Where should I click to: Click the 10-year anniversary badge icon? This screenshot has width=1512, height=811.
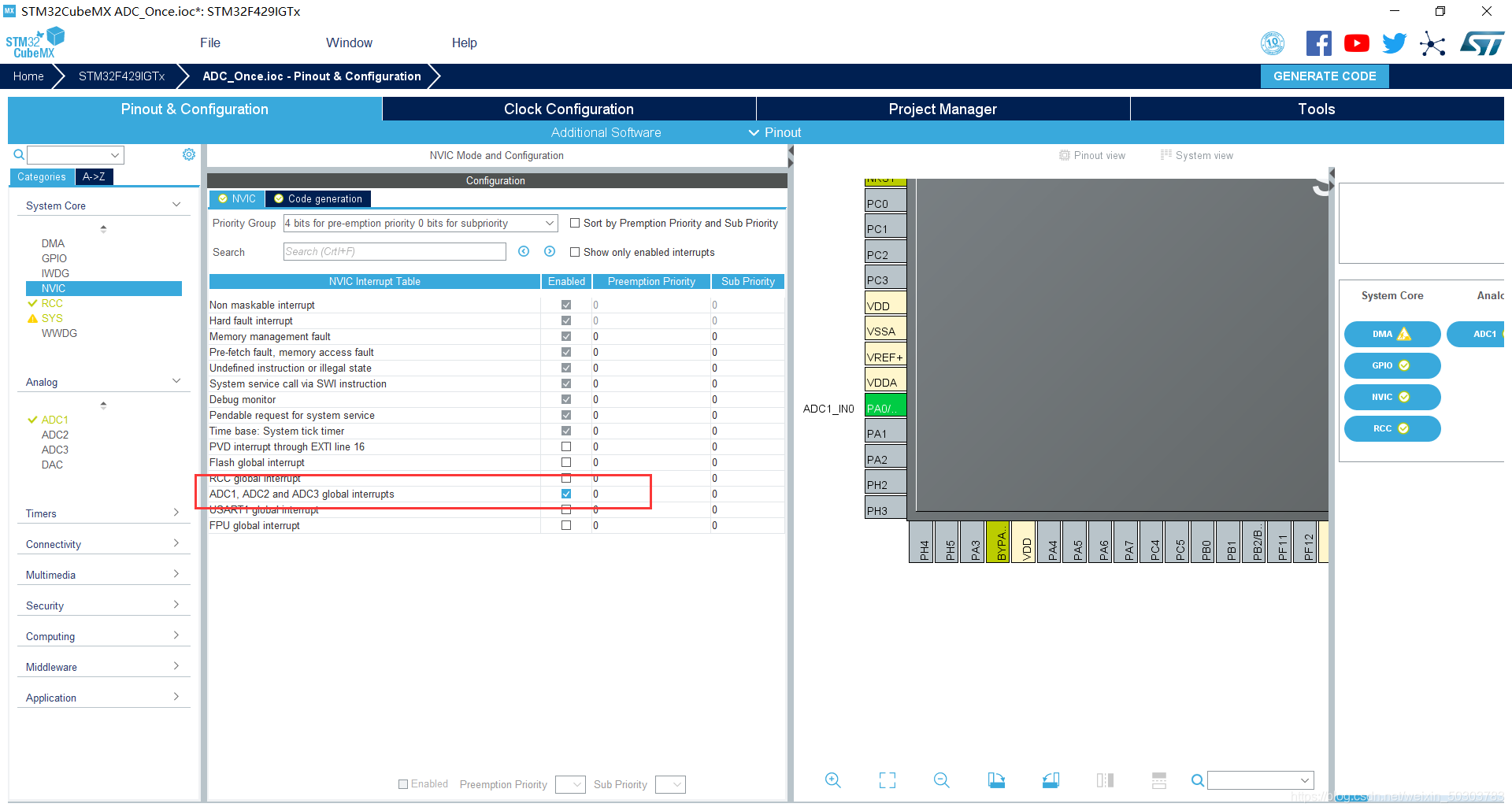(x=1273, y=43)
